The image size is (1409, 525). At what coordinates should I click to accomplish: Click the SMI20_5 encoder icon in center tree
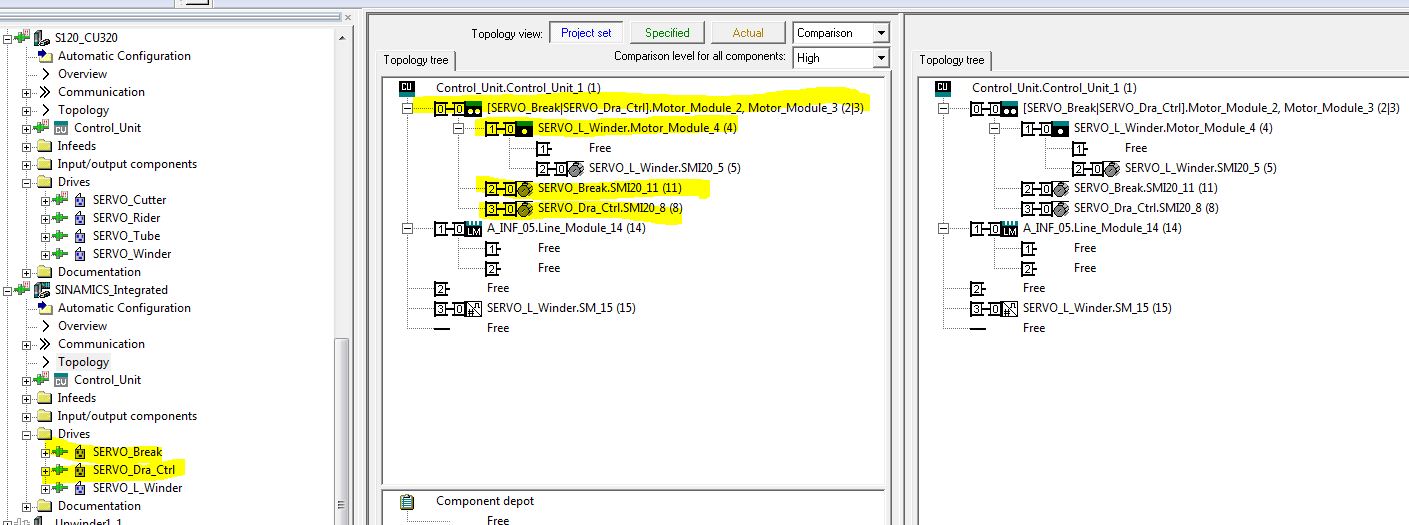[575, 168]
